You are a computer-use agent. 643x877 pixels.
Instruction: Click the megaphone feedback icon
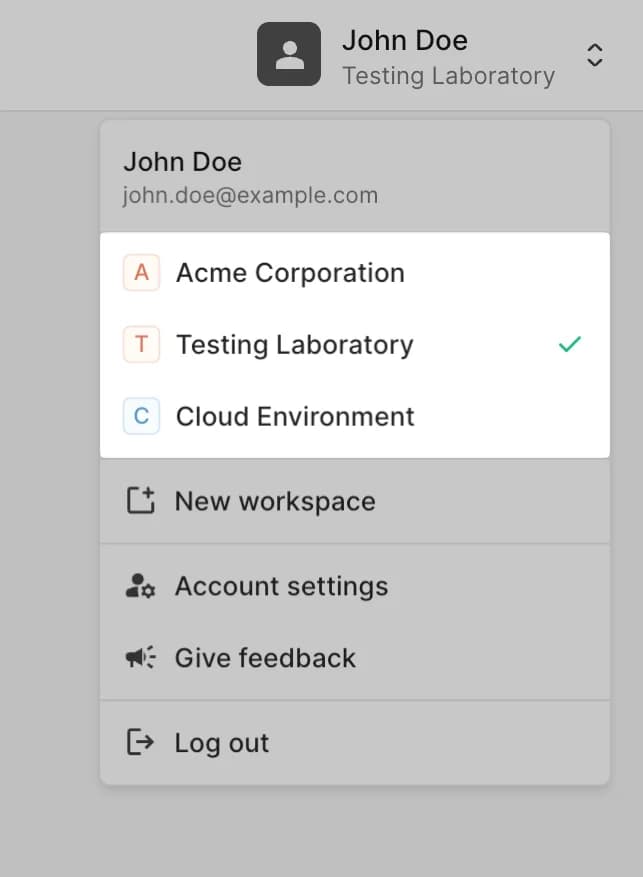coord(140,657)
